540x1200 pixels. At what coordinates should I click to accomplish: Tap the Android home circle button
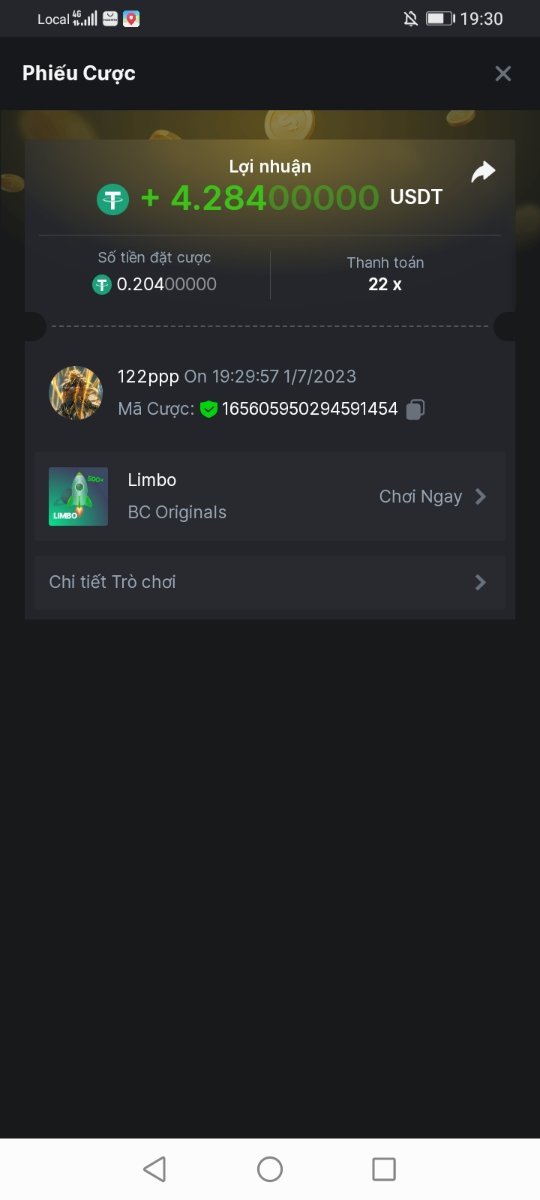pos(270,1169)
